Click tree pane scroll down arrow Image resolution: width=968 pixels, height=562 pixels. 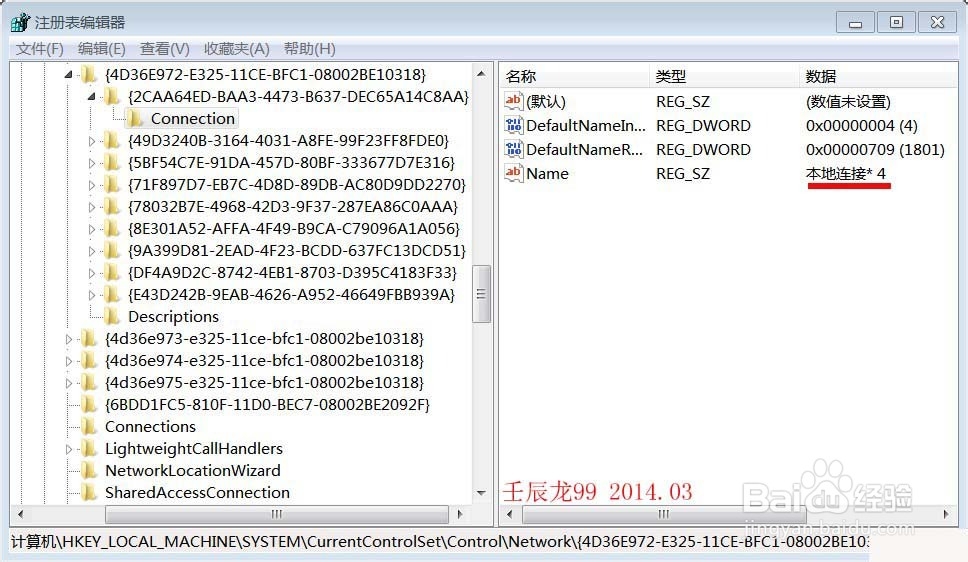[x=482, y=493]
